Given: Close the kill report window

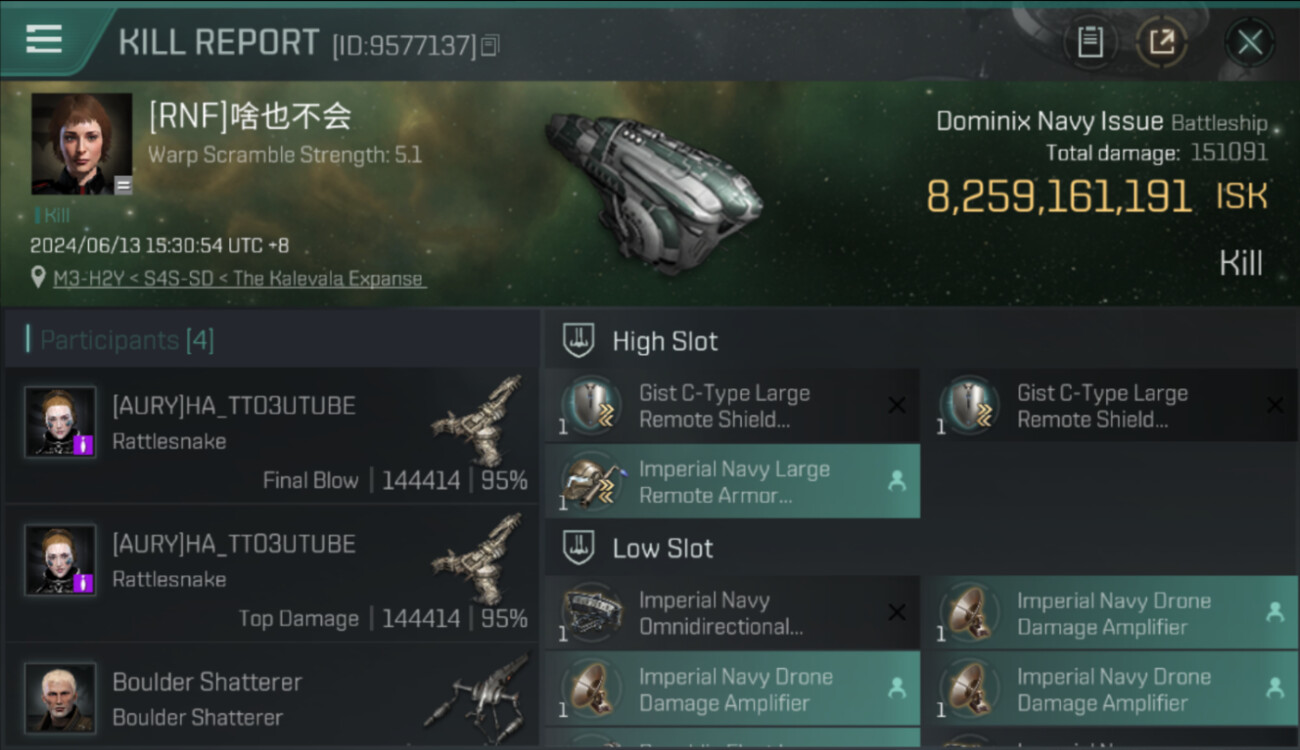Looking at the screenshot, I should pyautogui.click(x=1249, y=42).
